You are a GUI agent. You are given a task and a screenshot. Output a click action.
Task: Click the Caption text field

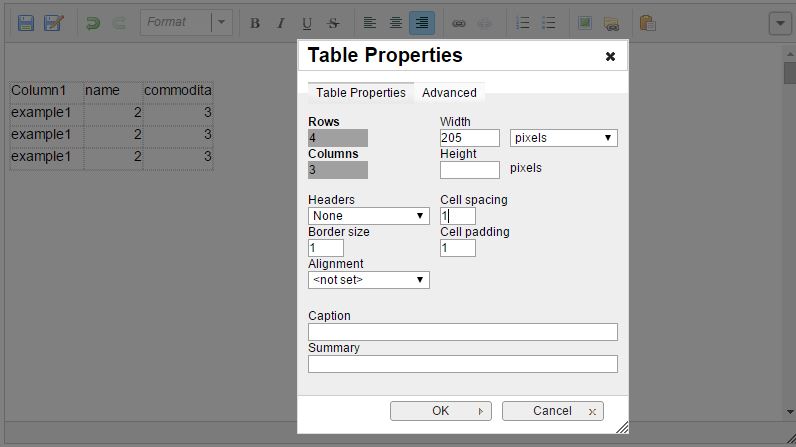pyautogui.click(x=462, y=332)
